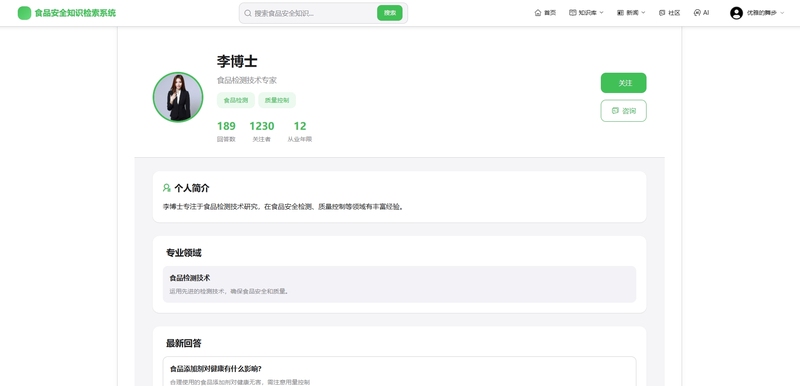Click the user avatar icon
Screen dimensions: 800x386
coord(736,13)
